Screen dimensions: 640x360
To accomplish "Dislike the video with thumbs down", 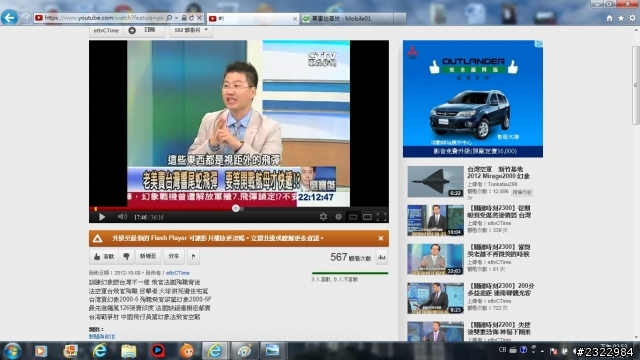I will pyautogui.click(x=126, y=256).
